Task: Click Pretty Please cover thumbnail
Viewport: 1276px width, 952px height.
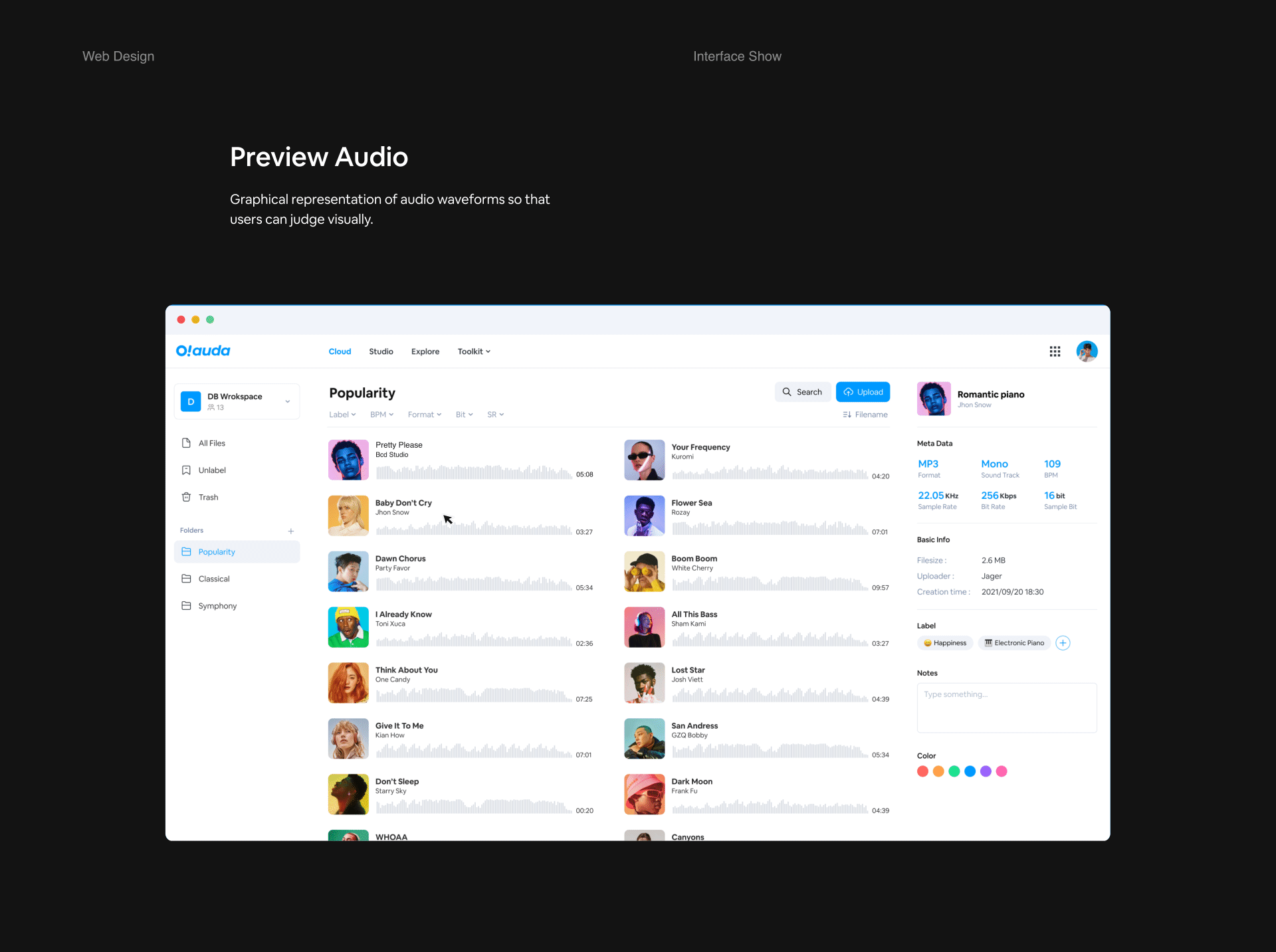Action: (x=348, y=460)
